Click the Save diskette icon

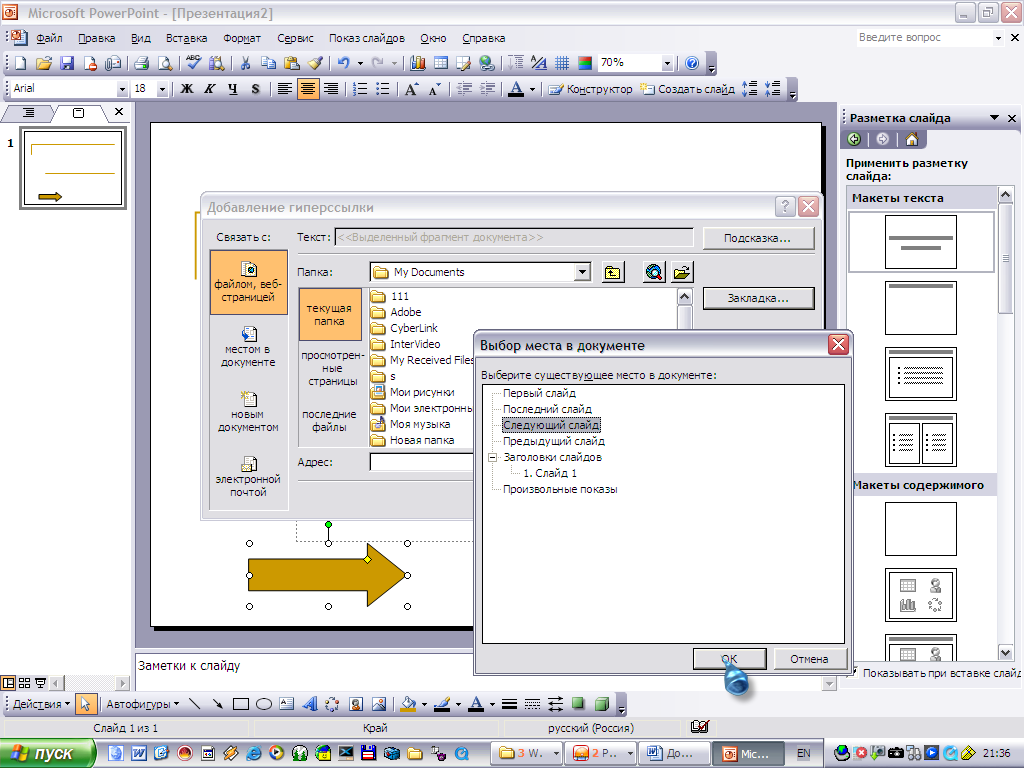pos(67,63)
